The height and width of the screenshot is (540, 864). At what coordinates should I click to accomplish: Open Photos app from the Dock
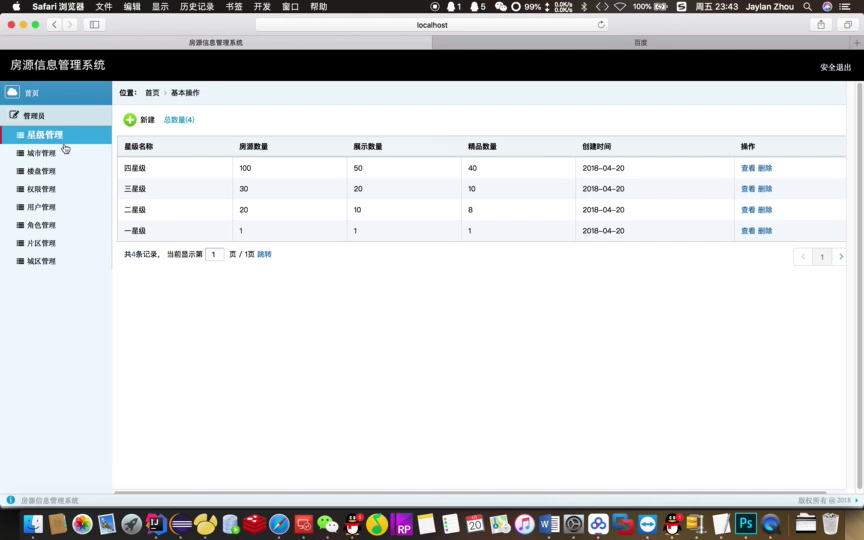point(82,524)
